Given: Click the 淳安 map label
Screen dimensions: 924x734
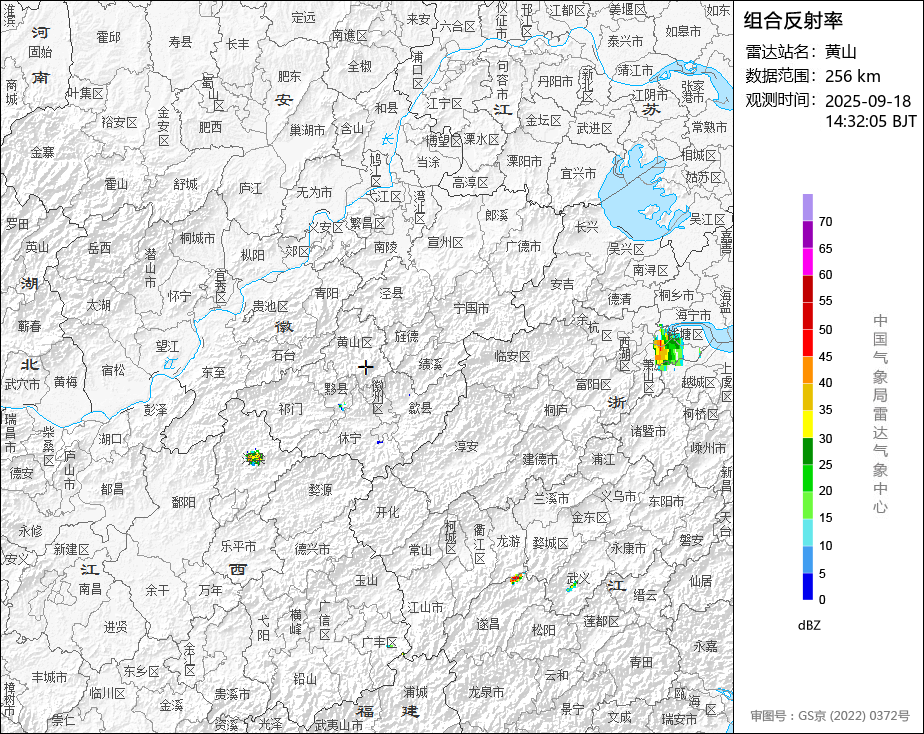Looking at the screenshot, I should coord(466,446).
